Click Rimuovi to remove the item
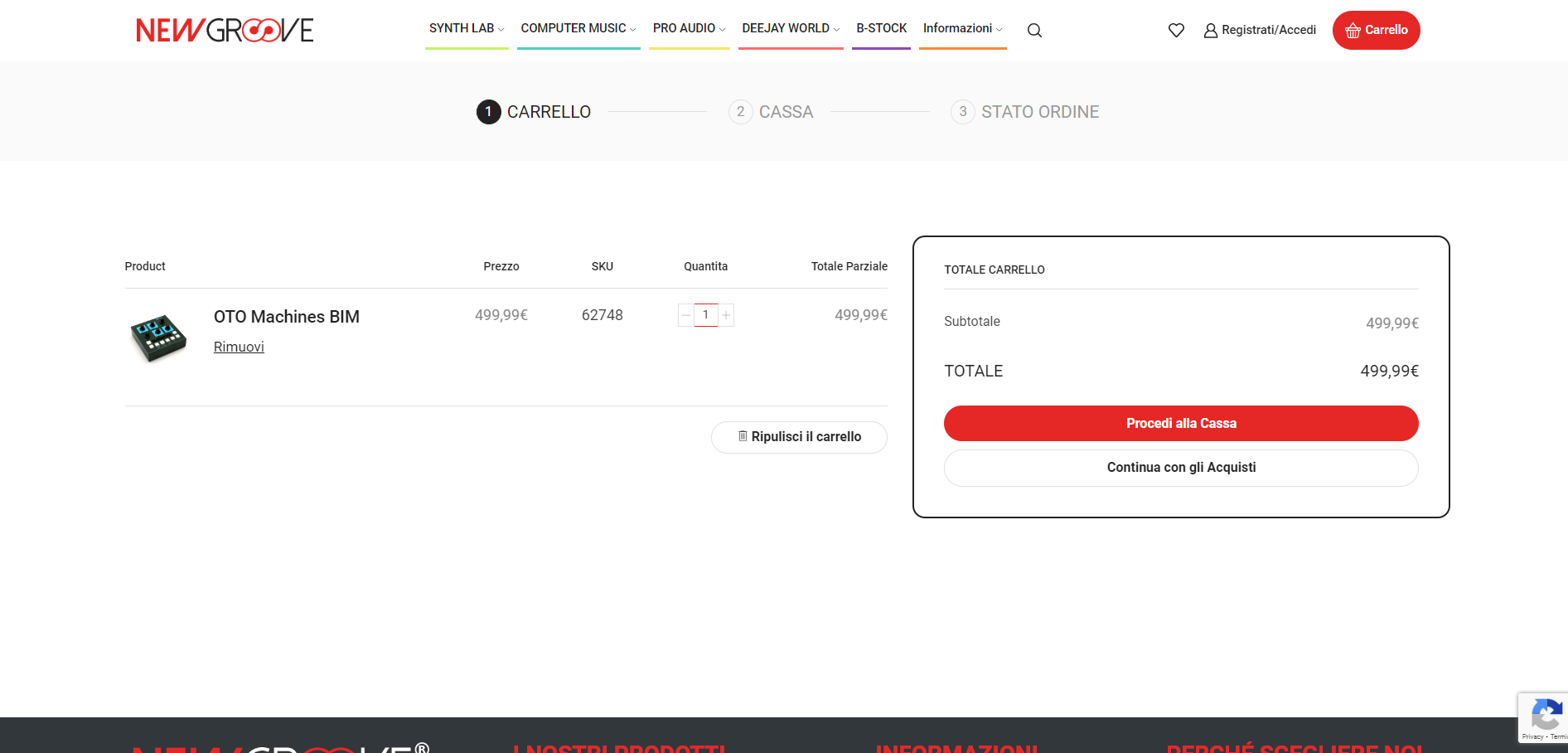Screen dimensions: 1568x753 pos(239,347)
